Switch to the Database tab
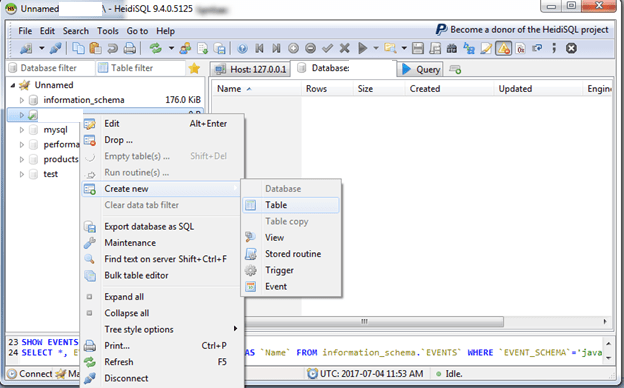Image resolution: width=624 pixels, height=388 pixels. click(343, 68)
